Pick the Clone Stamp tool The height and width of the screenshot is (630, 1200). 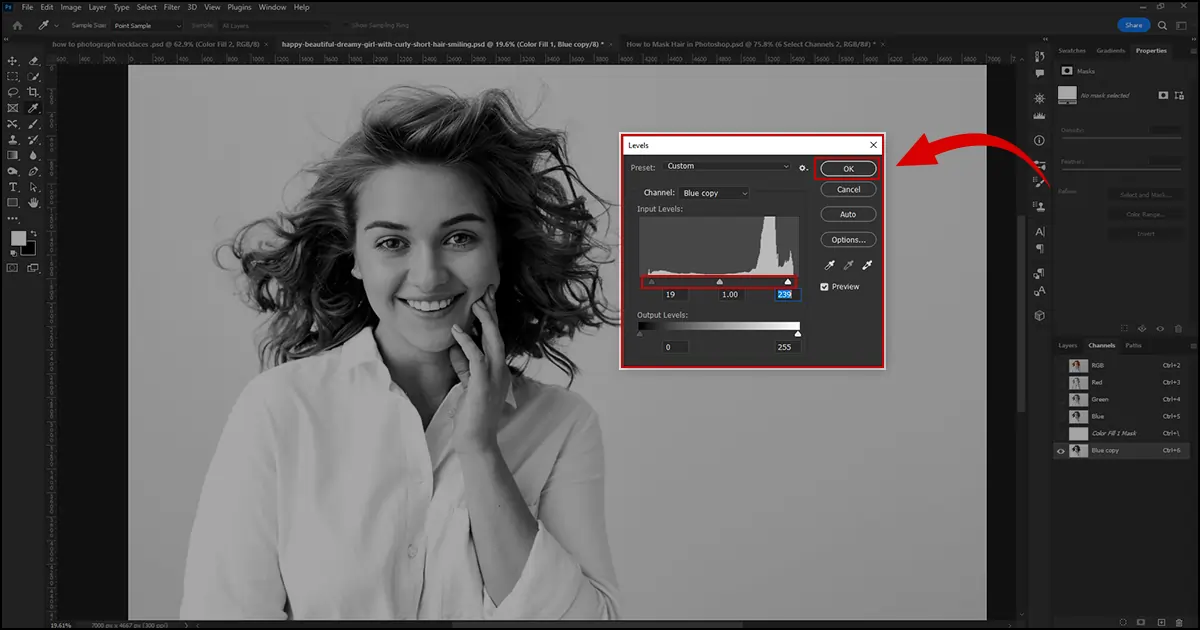click(13, 140)
